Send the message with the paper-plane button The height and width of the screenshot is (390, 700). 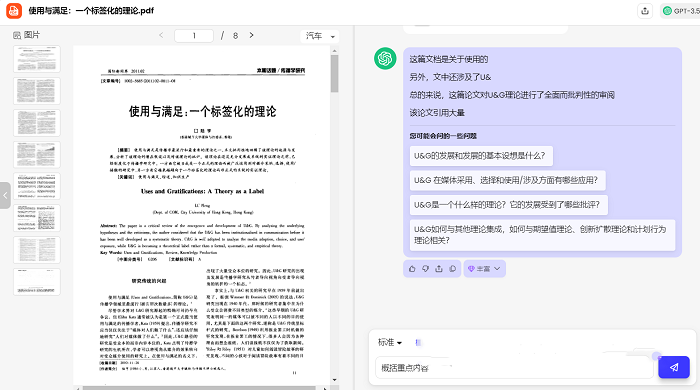click(674, 367)
